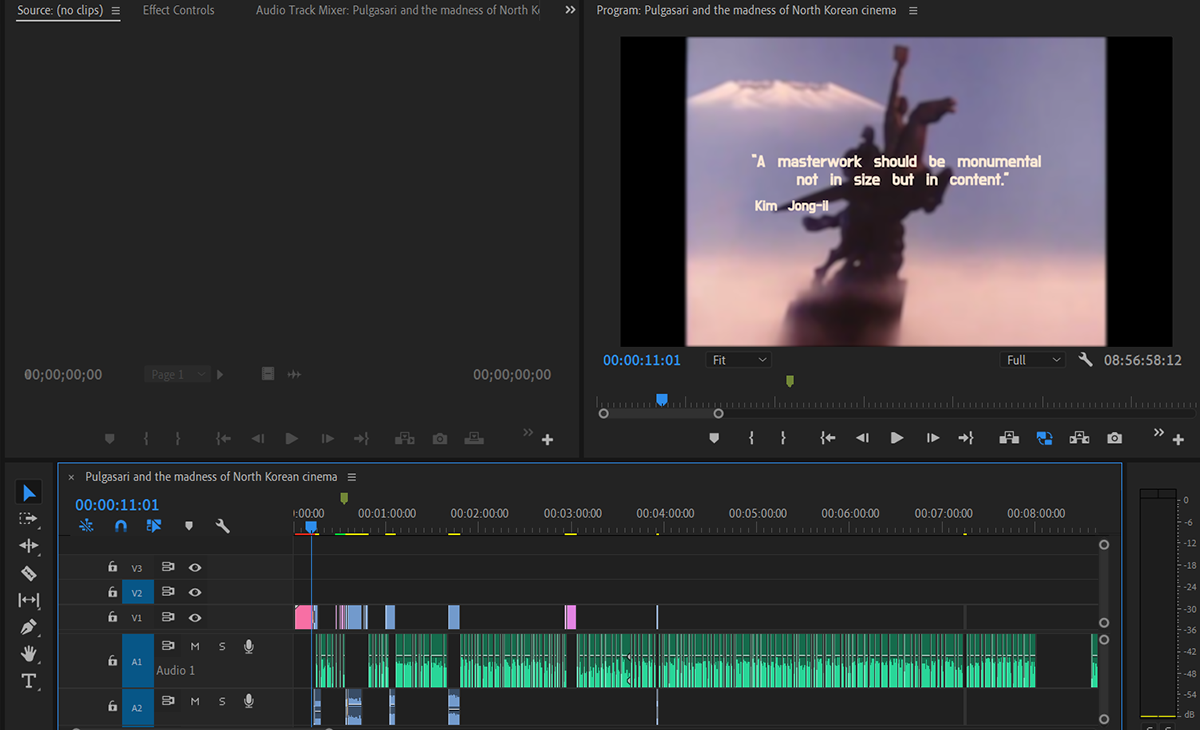Screen dimensions: 1200x730
Task: Toggle V2 track targeting
Action: [137, 593]
